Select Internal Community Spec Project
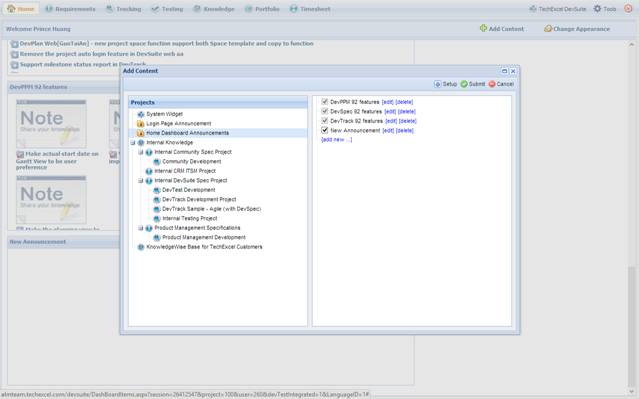 click(x=193, y=152)
